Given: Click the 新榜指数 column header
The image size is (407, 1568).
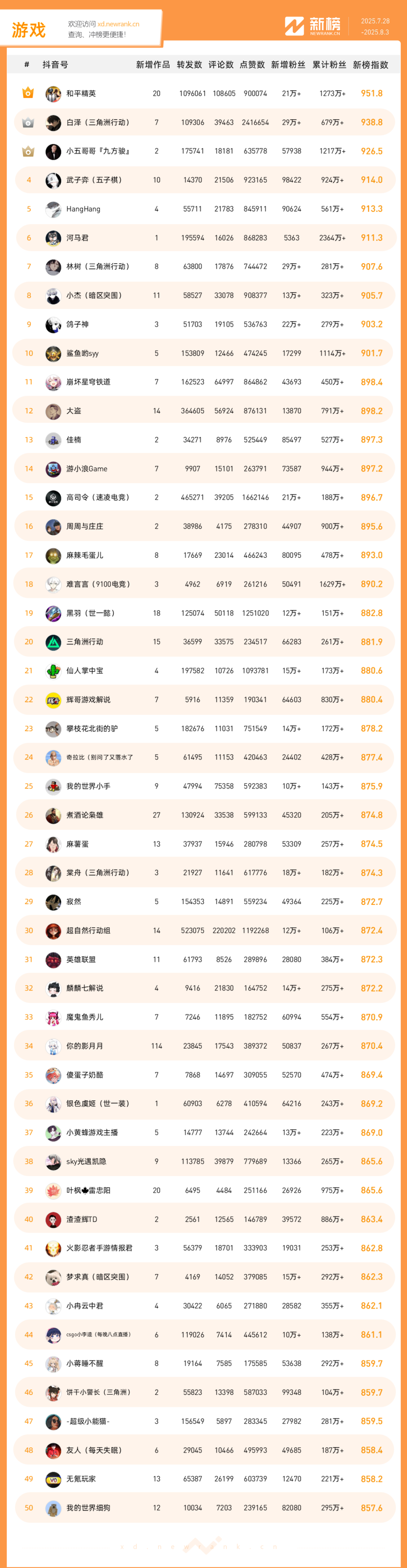Looking at the screenshot, I should [x=370, y=65].
